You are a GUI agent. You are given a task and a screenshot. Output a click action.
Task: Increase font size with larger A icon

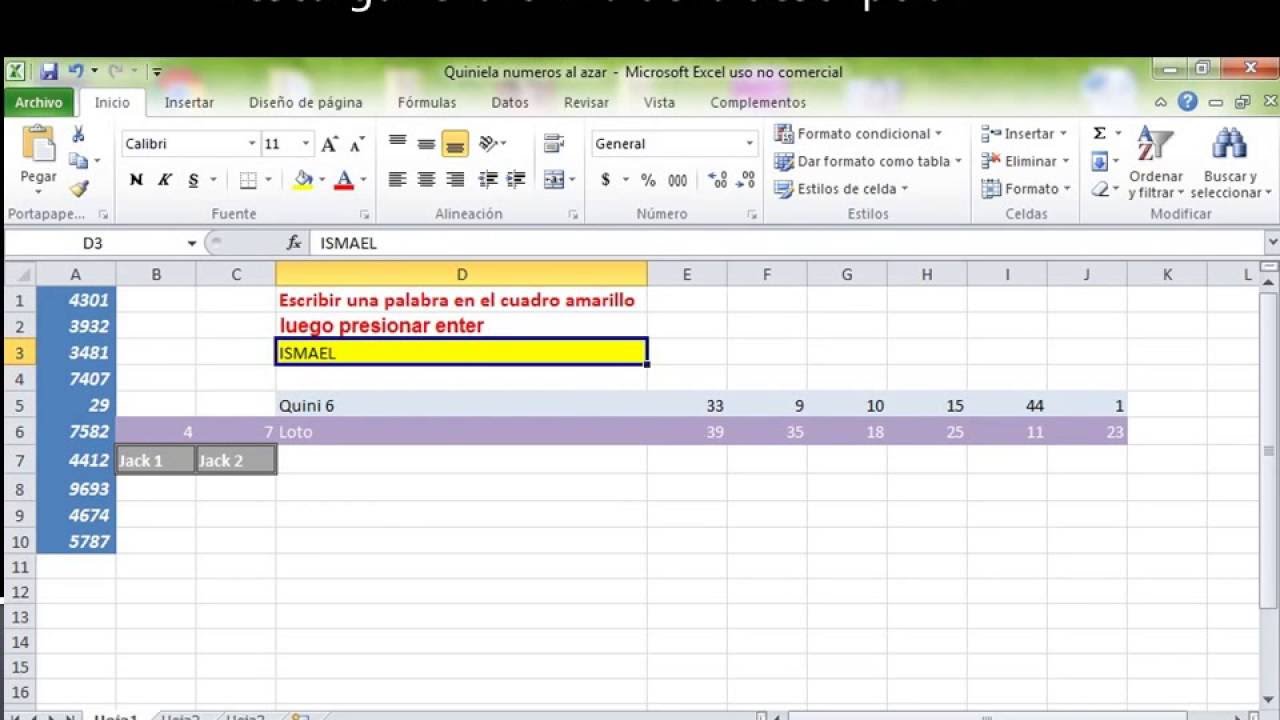tap(329, 144)
